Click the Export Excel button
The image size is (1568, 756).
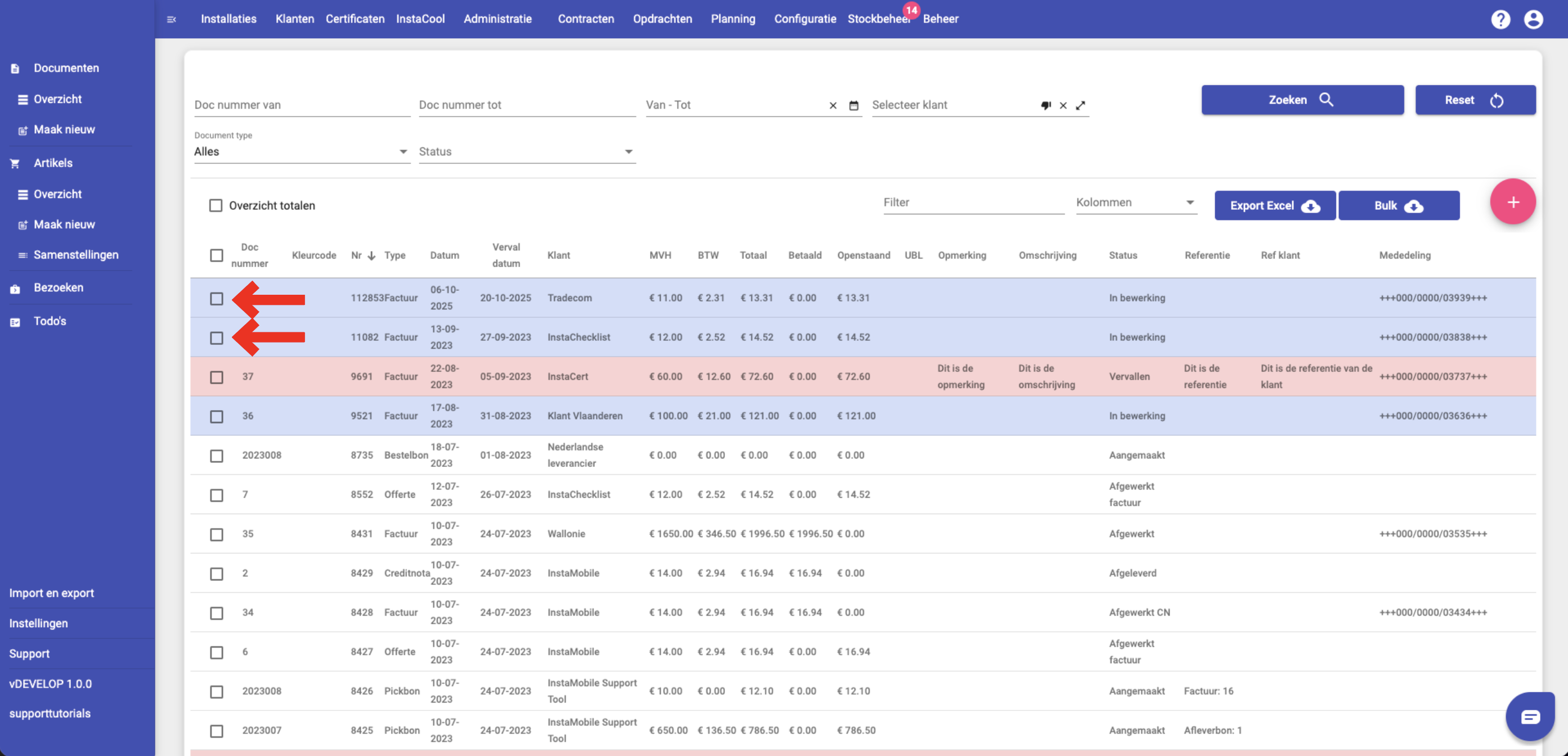click(1275, 205)
